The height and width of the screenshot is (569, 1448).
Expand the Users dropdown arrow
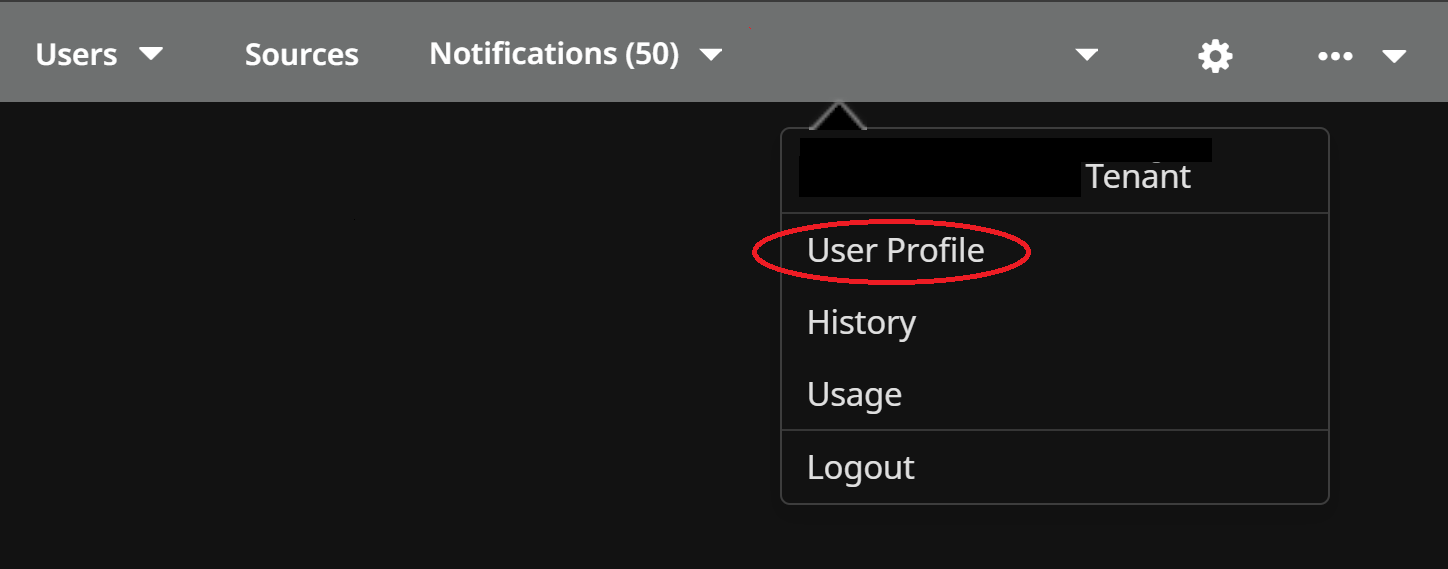pos(151,53)
